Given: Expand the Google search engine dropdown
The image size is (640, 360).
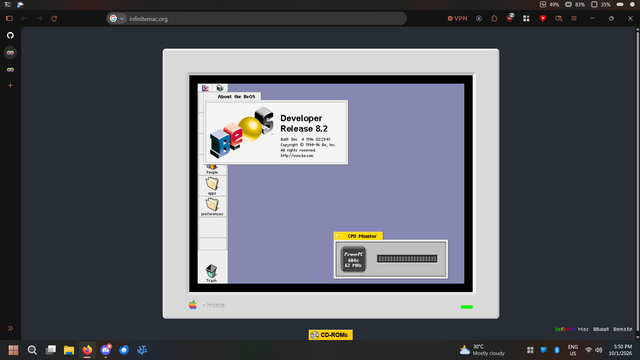Looking at the screenshot, I should 117,19.
